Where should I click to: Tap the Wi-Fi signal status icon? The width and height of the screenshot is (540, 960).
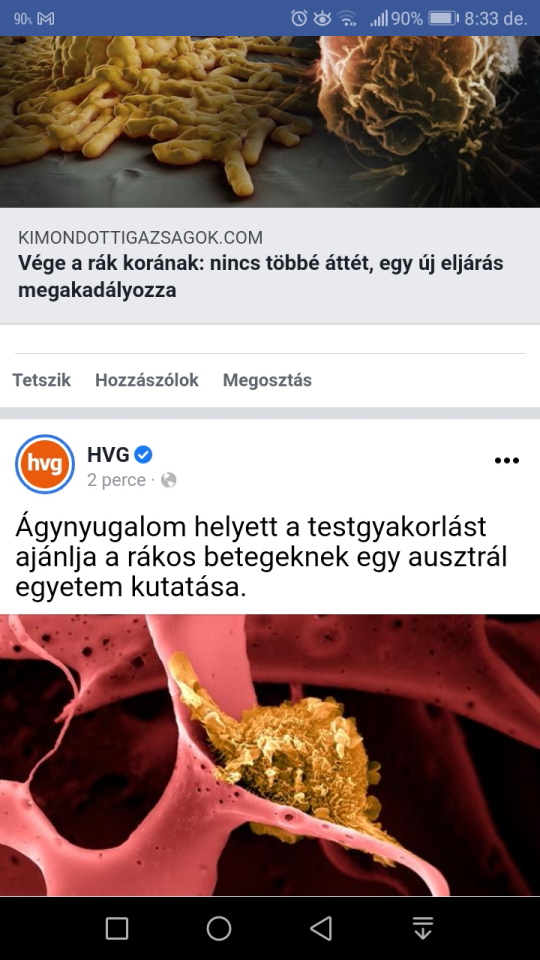pos(348,19)
